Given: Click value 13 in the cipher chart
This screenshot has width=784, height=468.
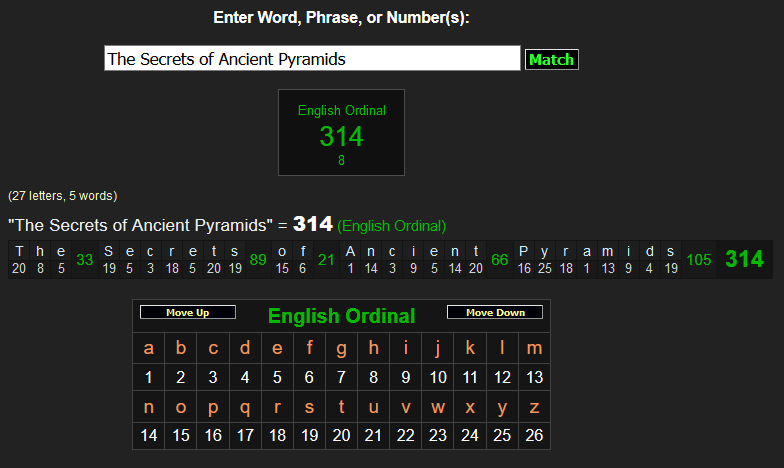Looking at the screenshot, I should tap(534, 377).
